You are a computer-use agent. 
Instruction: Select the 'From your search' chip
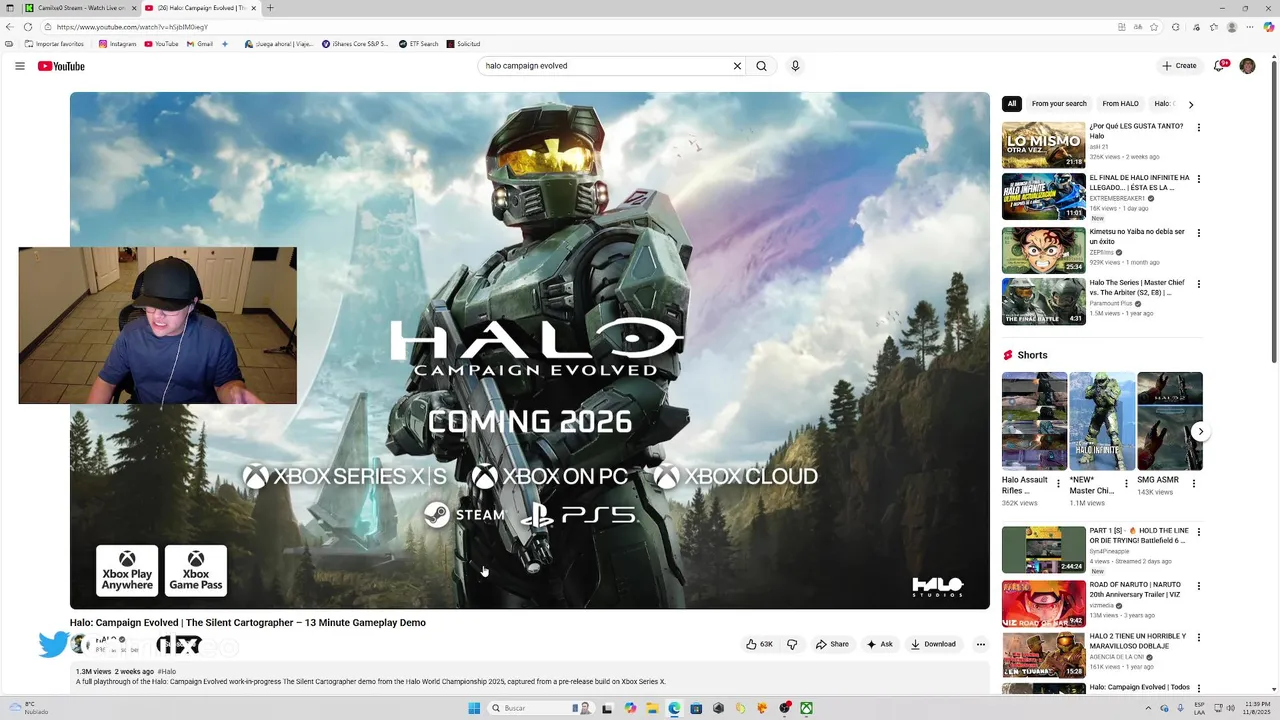pos(1059,104)
